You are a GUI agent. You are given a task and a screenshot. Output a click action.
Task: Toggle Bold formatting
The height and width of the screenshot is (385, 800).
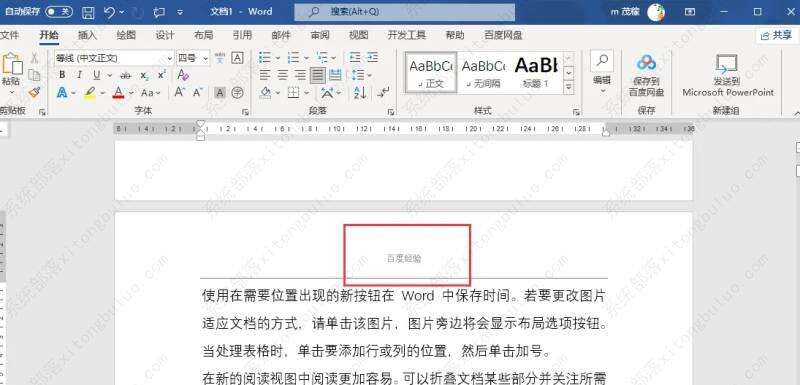(62, 75)
